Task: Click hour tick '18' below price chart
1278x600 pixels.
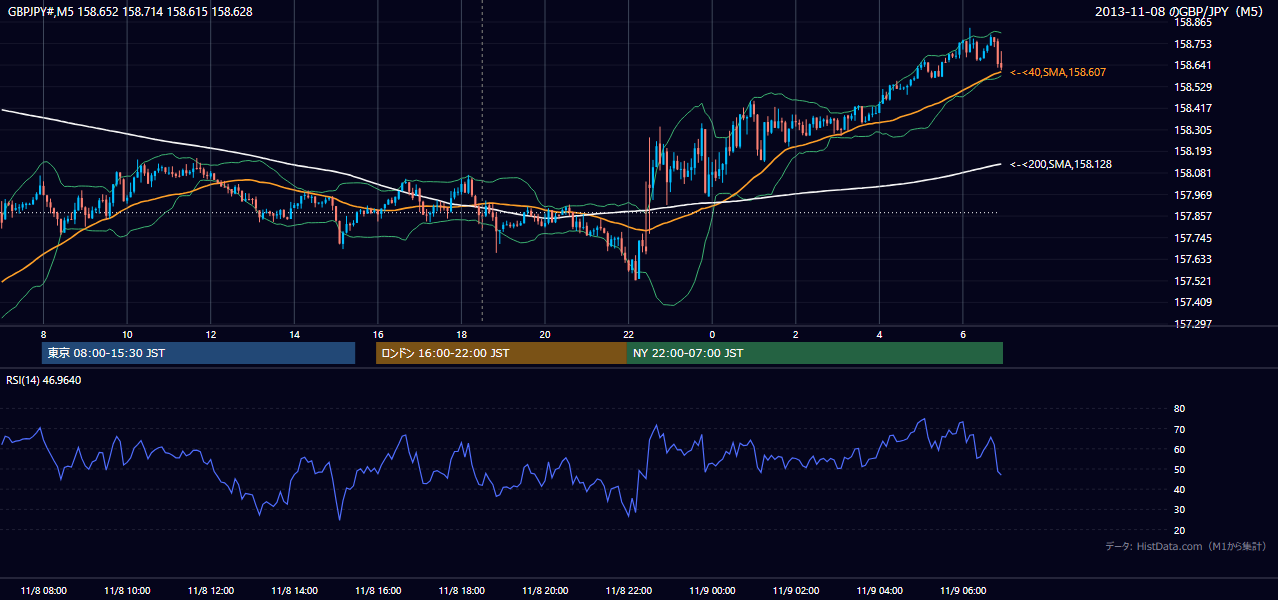Action: tap(461, 334)
